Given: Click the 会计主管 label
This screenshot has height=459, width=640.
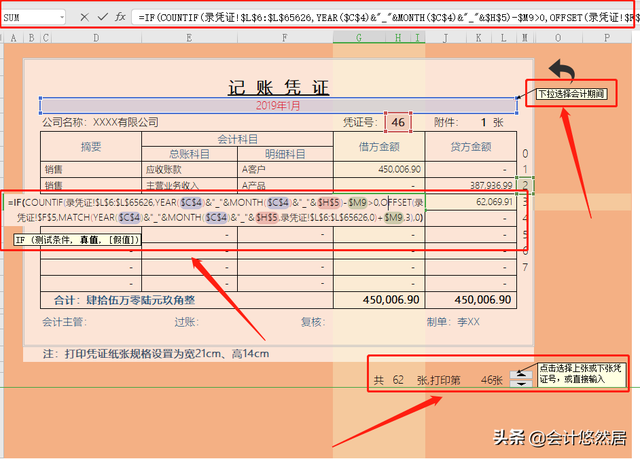Looking at the screenshot, I should (x=64, y=322).
